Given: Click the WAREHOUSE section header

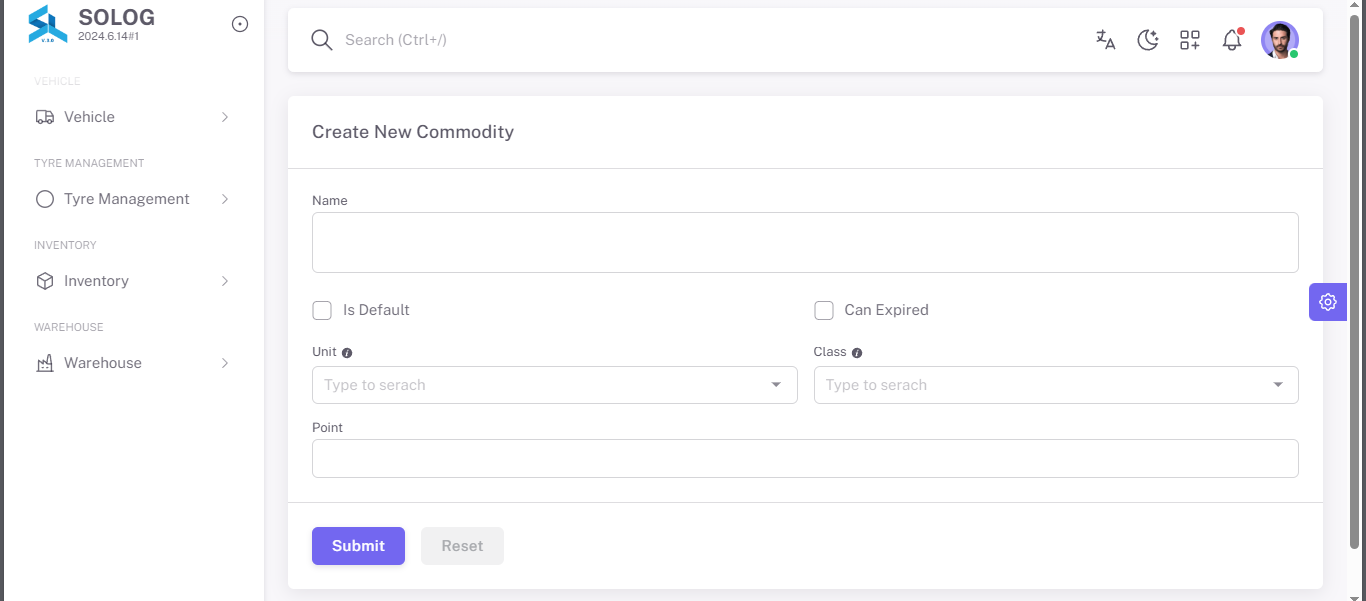Looking at the screenshot, I should (x=69, y=327).
